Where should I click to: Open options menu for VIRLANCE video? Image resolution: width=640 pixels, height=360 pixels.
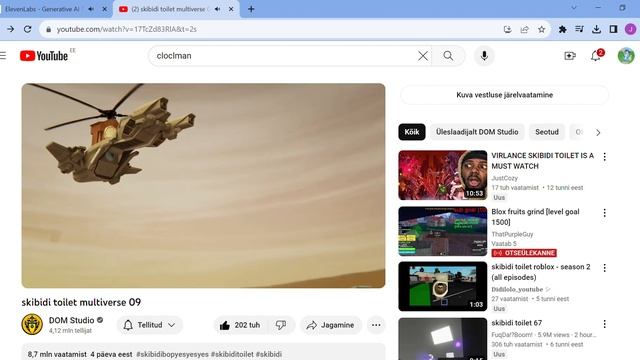(x=604, y=157)
